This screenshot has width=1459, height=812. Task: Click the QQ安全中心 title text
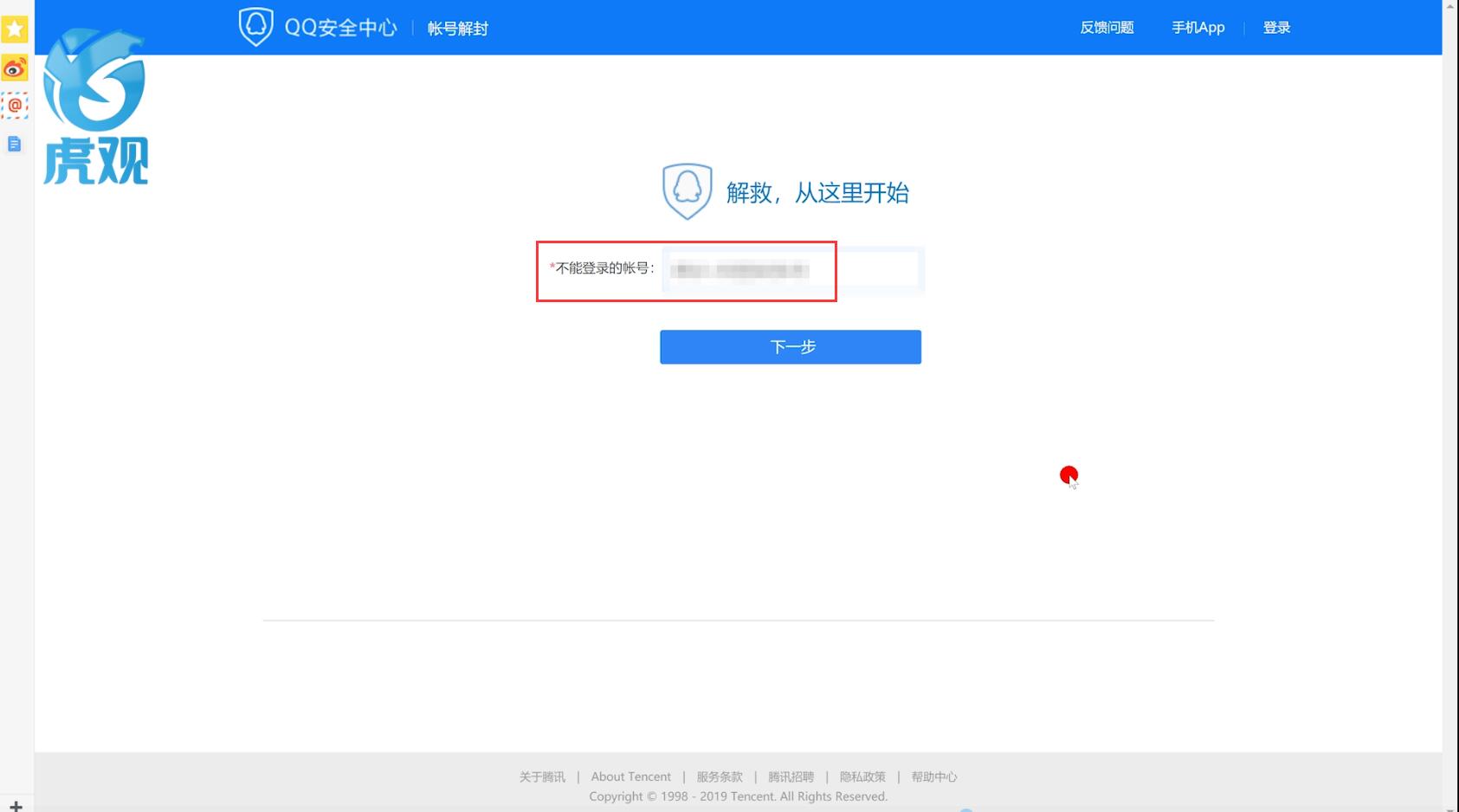[x=340, y=28]
